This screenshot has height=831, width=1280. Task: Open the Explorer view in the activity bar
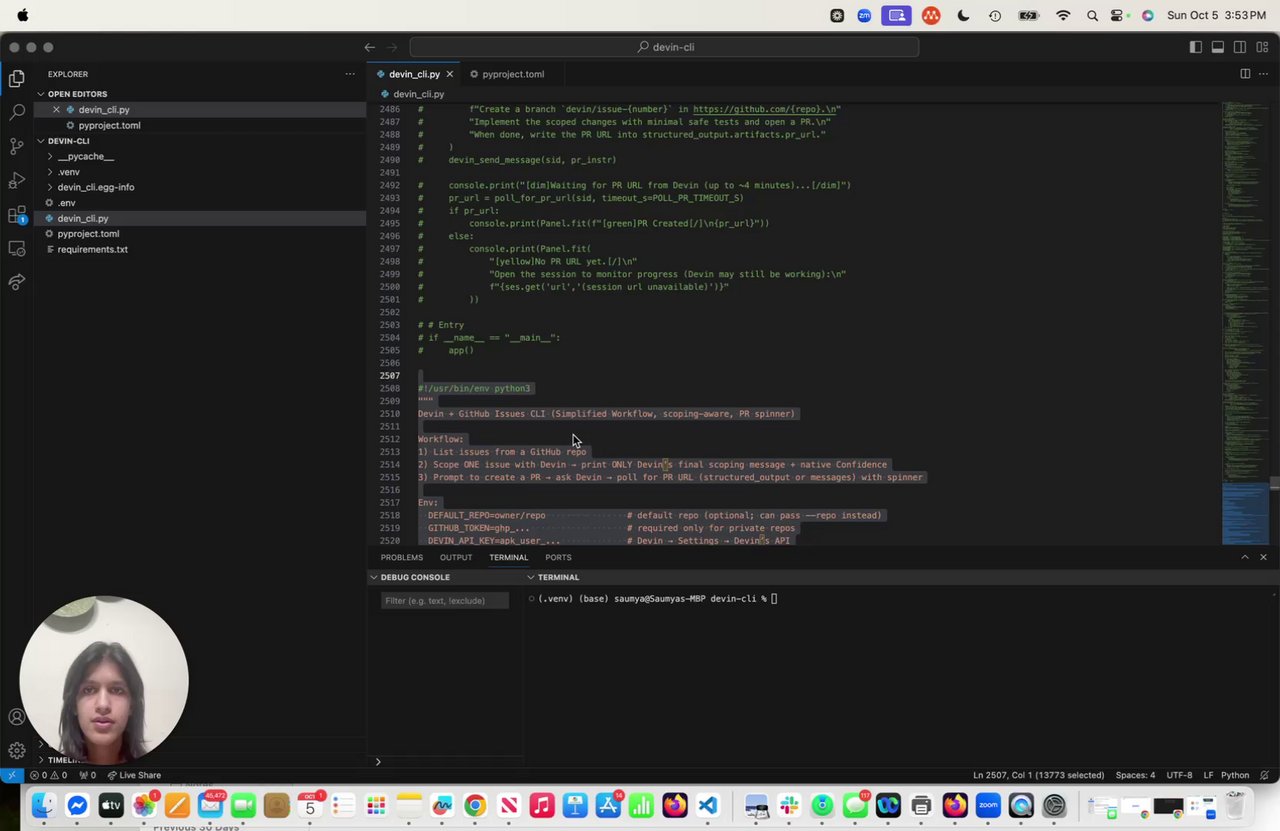coord(17,78)
